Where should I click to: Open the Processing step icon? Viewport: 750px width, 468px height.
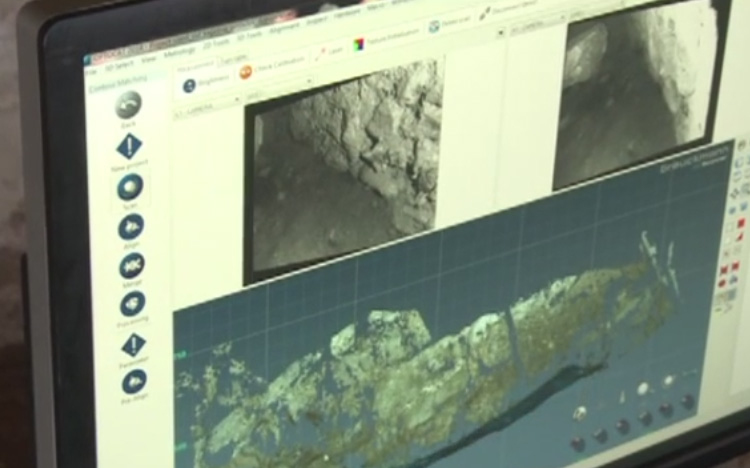(x=132, y=304)
